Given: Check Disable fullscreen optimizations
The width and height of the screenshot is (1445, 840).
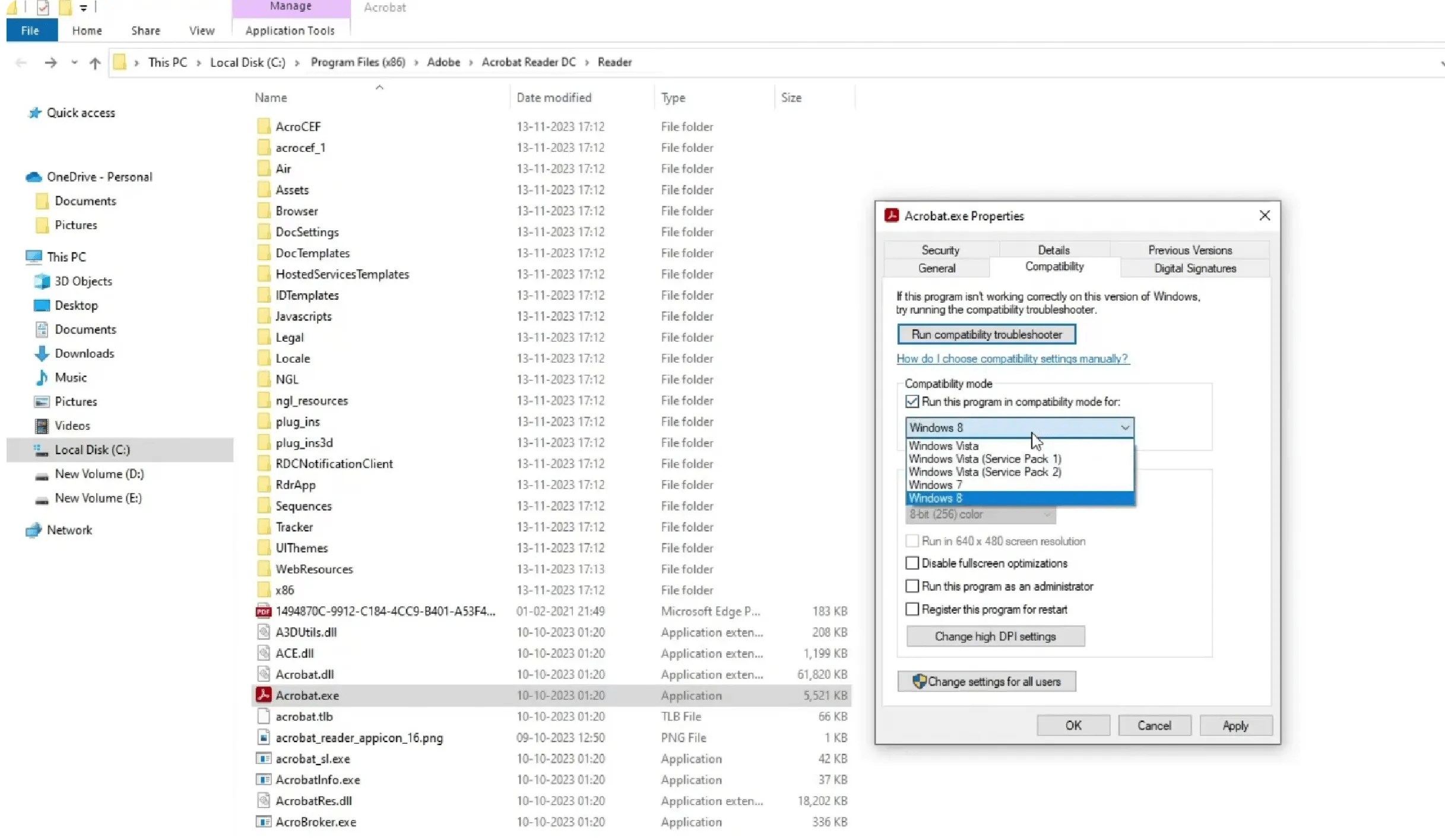Looking at the screenshot, I should (912, 563).
